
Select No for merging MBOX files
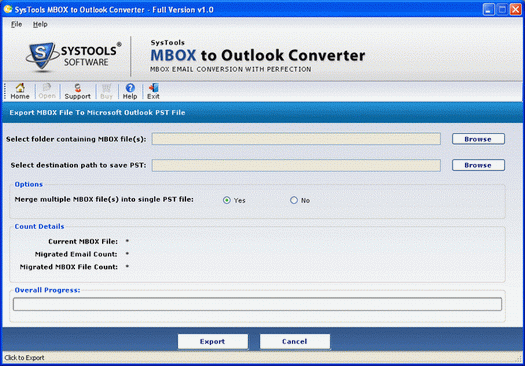tap(294, 200)
